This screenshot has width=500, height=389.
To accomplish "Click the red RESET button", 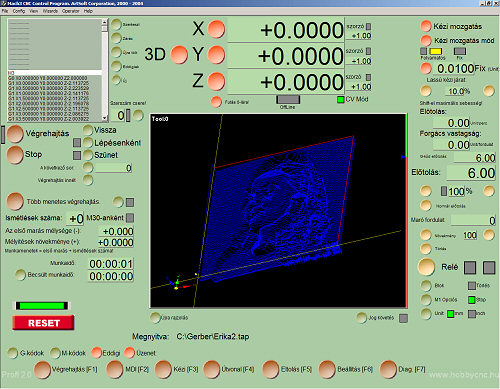I will click(43, 323).
